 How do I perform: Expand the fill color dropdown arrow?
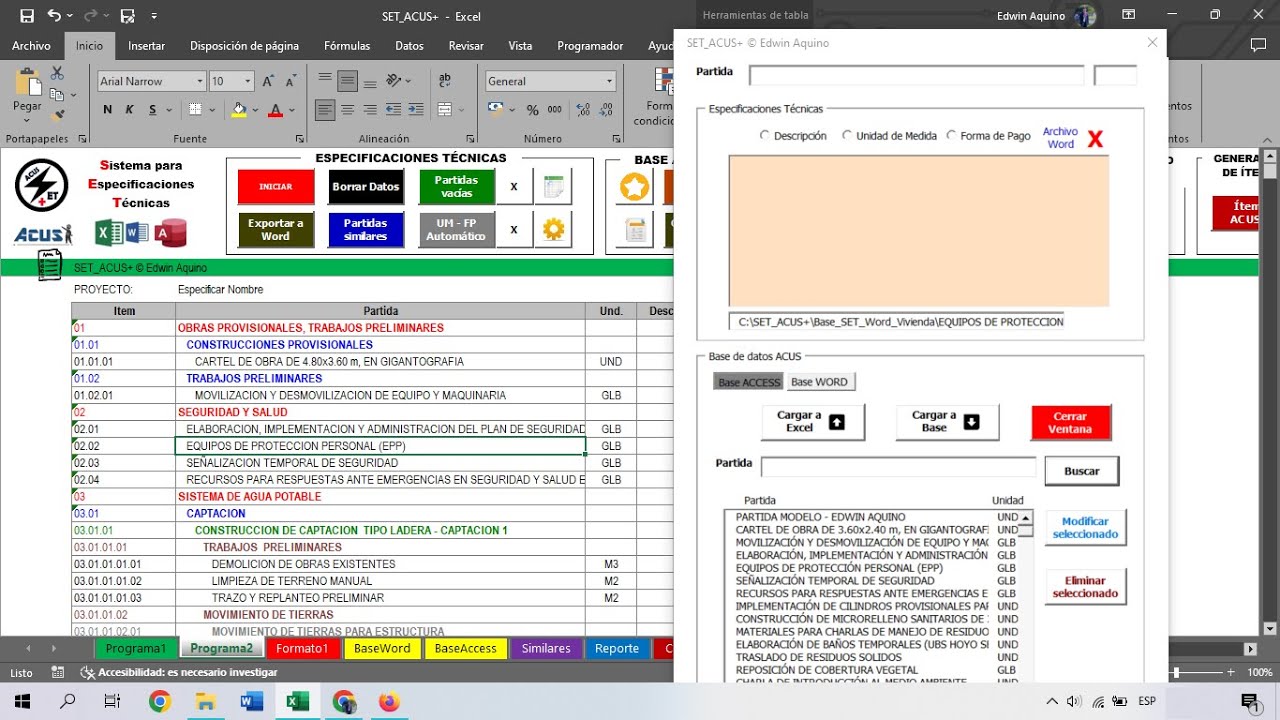[x=256, y=110]
